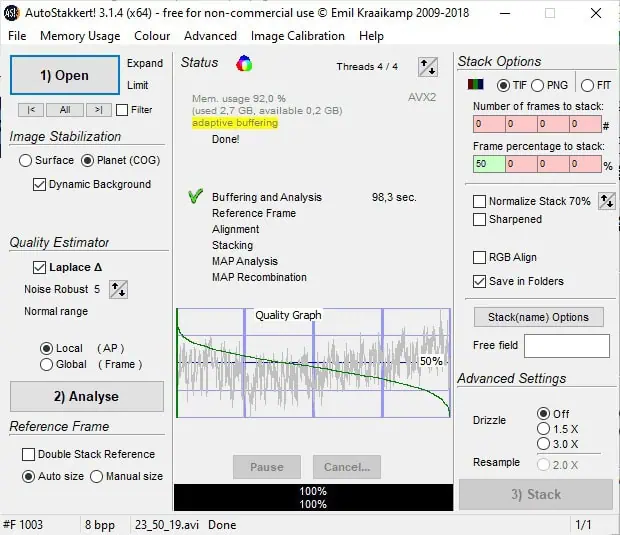
Task: Select Resample 2.0 X option
Action: pos(543,465)
